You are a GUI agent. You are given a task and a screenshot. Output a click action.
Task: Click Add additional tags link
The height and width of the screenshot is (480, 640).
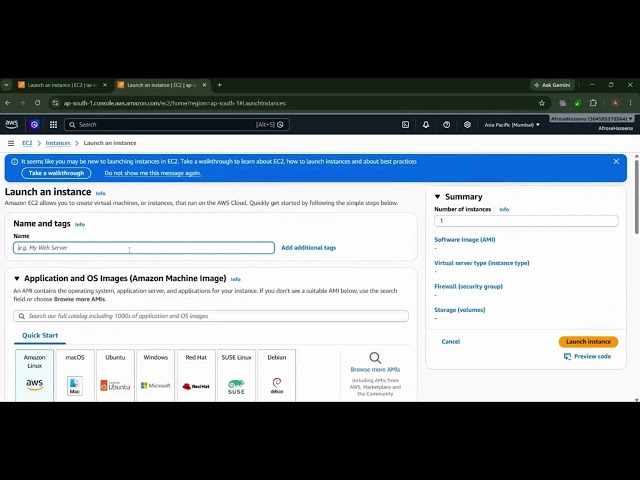[309, 248]
